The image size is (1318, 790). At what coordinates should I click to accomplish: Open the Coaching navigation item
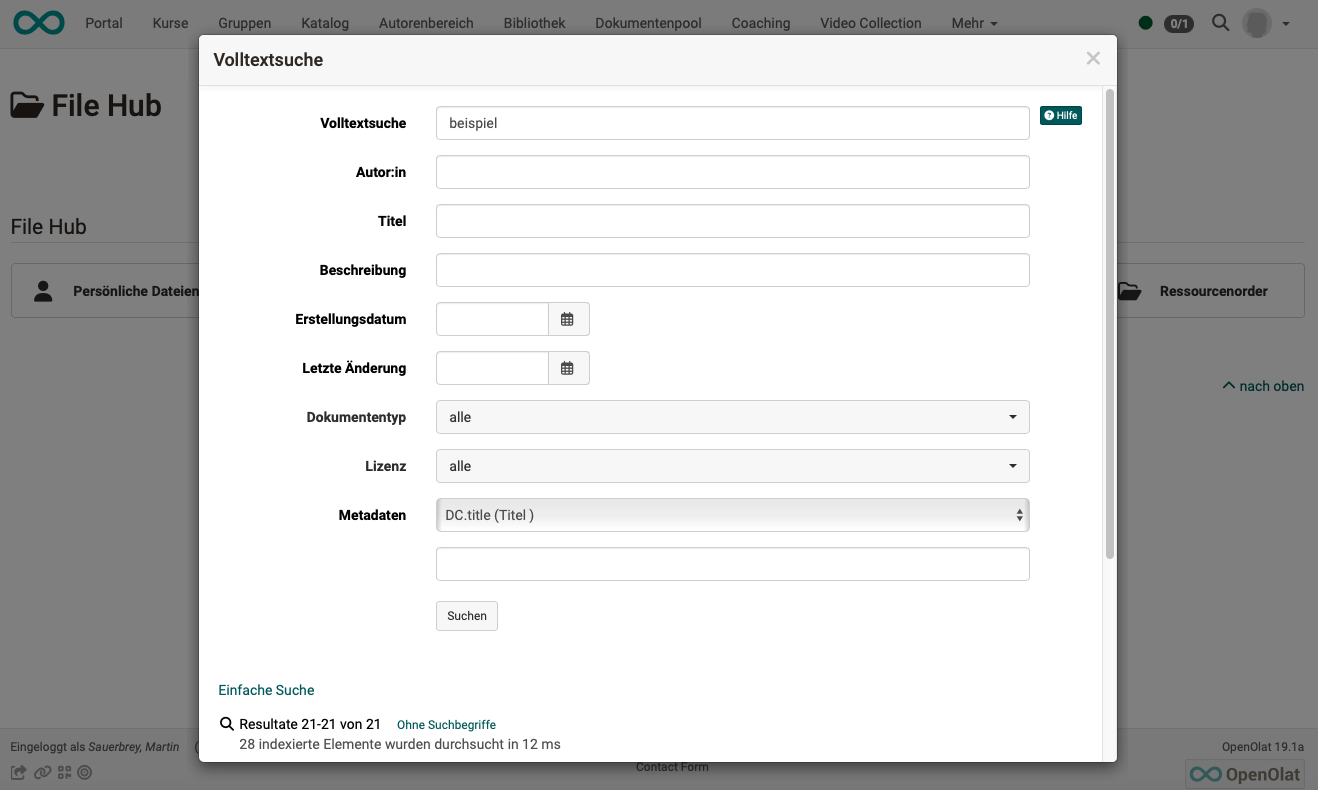coord(760,22)
